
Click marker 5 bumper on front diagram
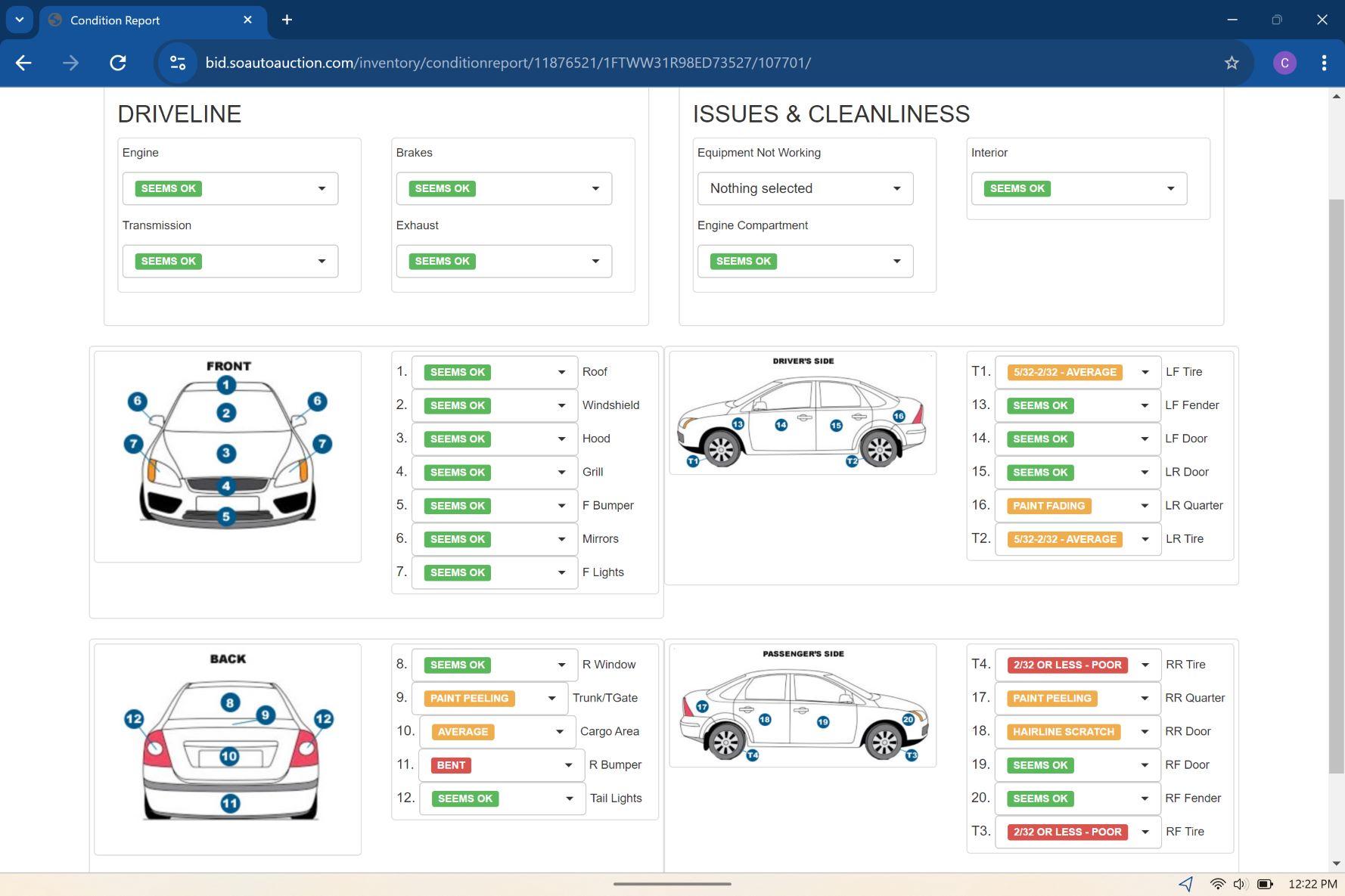(226, 517)
